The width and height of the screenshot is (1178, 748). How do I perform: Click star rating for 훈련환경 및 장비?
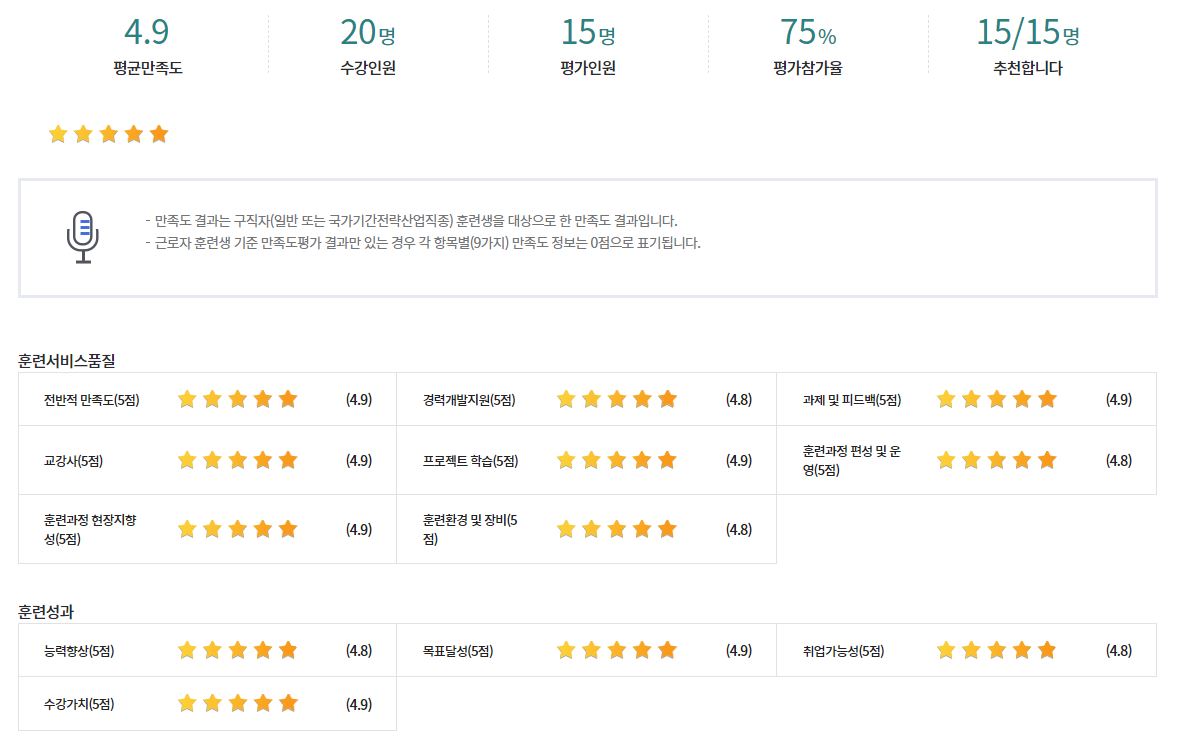point(617,529)
